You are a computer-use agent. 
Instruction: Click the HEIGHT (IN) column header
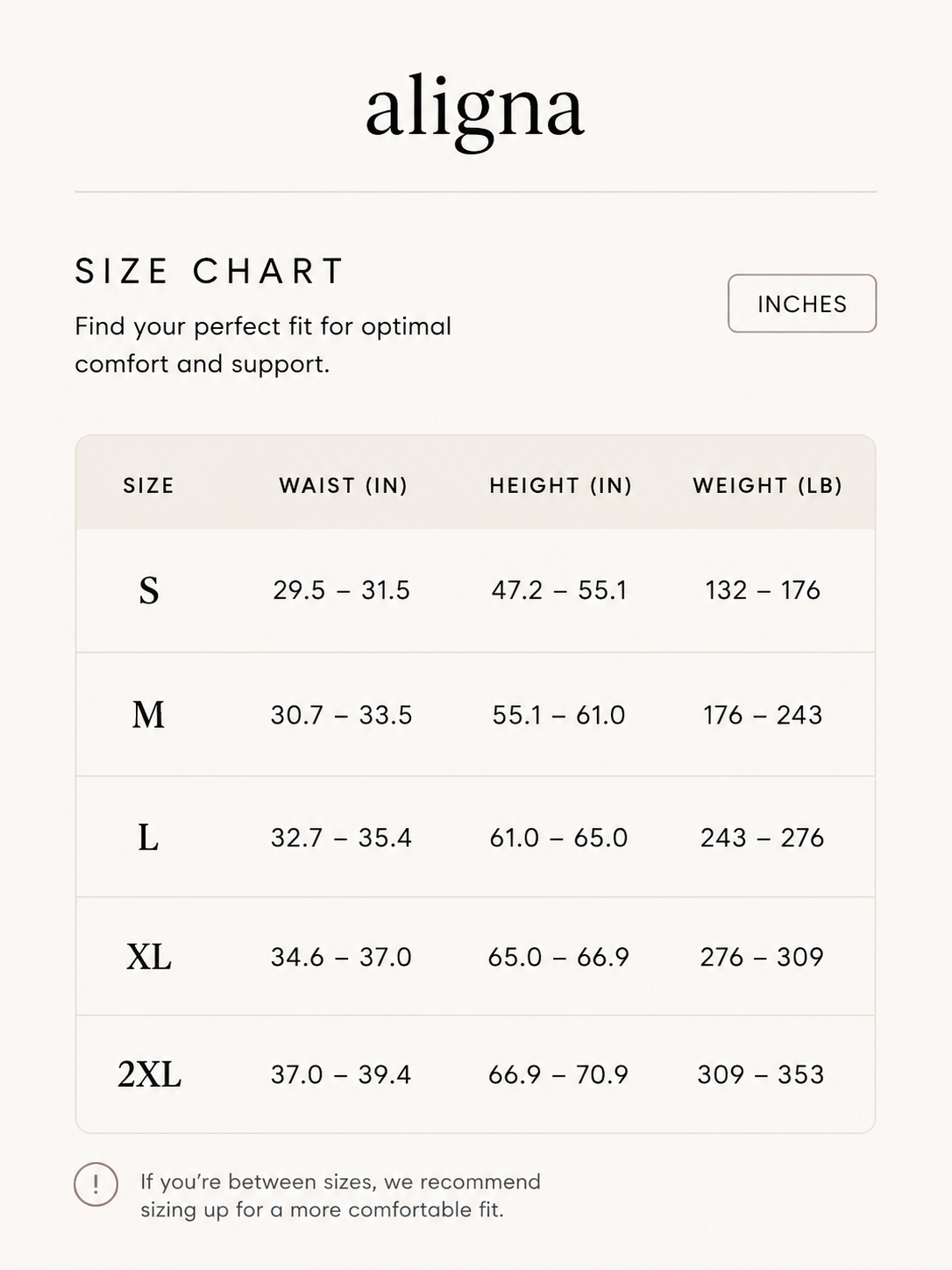tap(561, 486)
